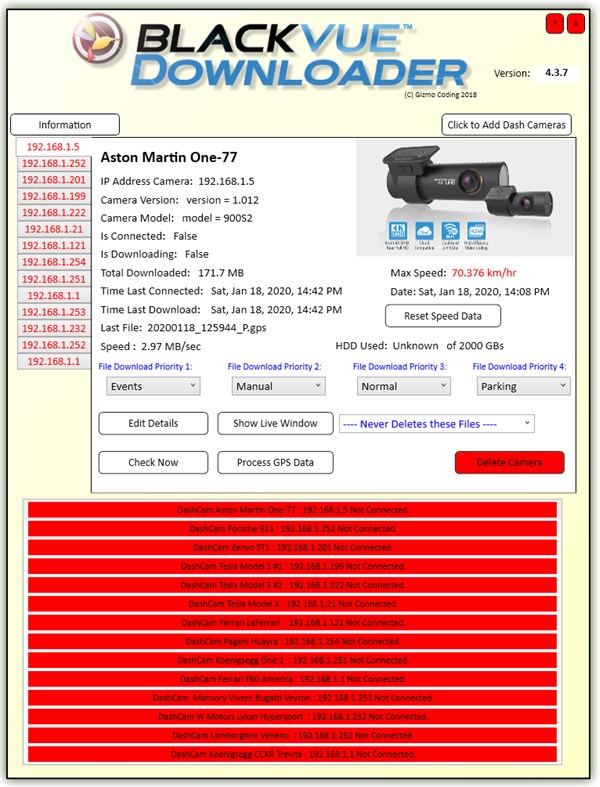Select the DashCam Tesla Model S #1 status row
The image size is (600, 787).
tap(292, 566)
